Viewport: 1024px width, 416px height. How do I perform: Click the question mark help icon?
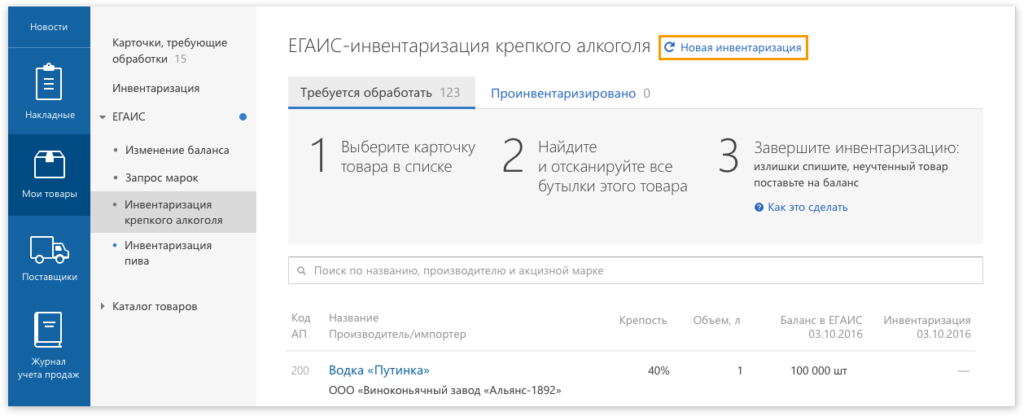pyautogui.click(x=759, y=207)
